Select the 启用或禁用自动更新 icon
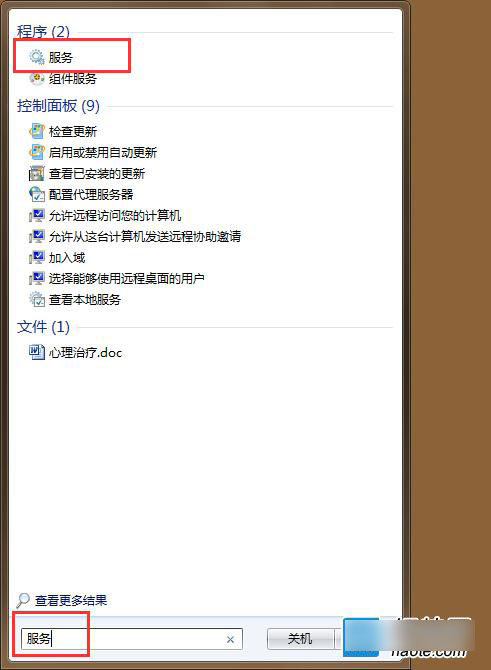Image resolution: width=491 pixels, height=670 pixels. click(x=37, y=152)
